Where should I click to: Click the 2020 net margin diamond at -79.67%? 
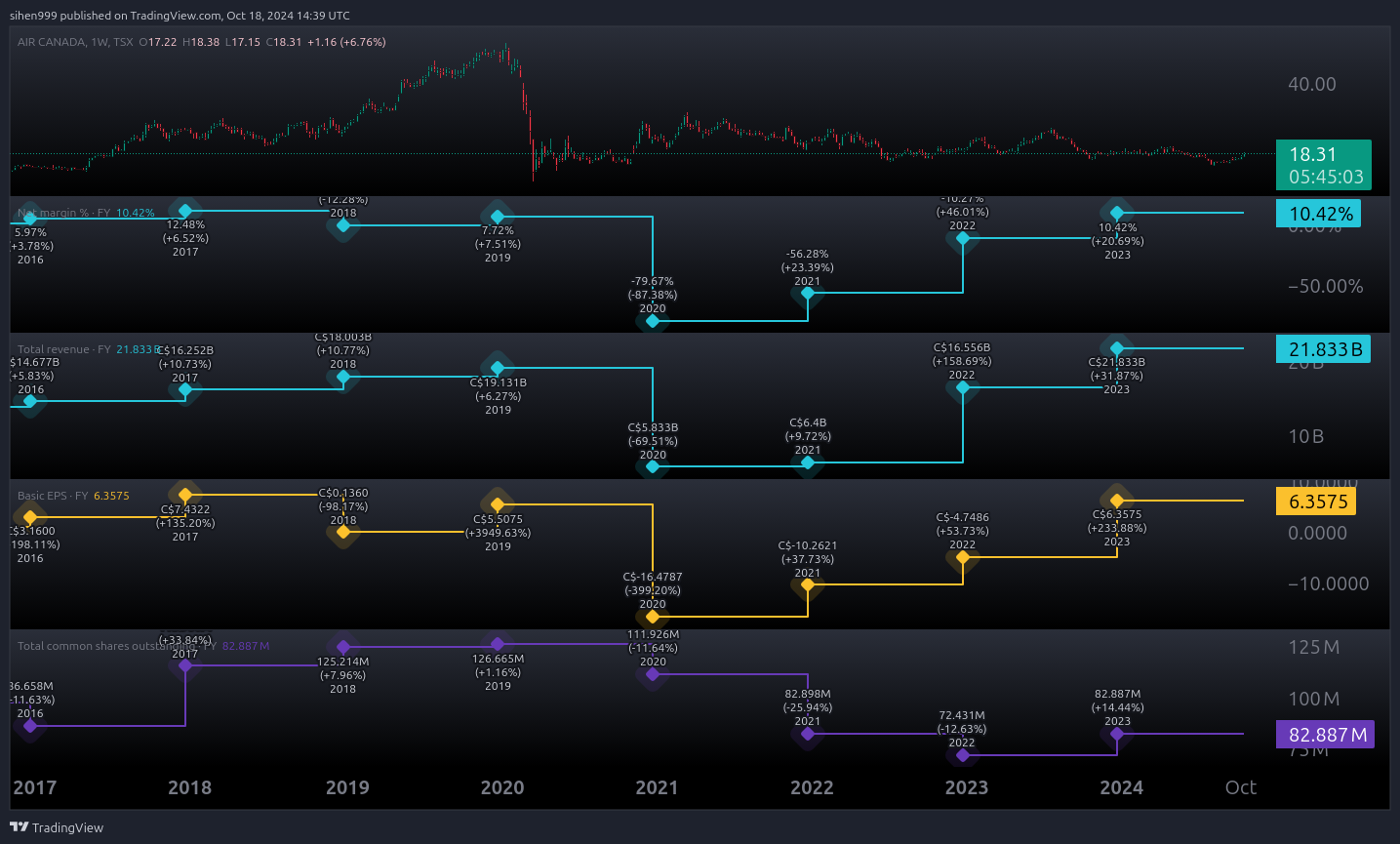(653, 320)
